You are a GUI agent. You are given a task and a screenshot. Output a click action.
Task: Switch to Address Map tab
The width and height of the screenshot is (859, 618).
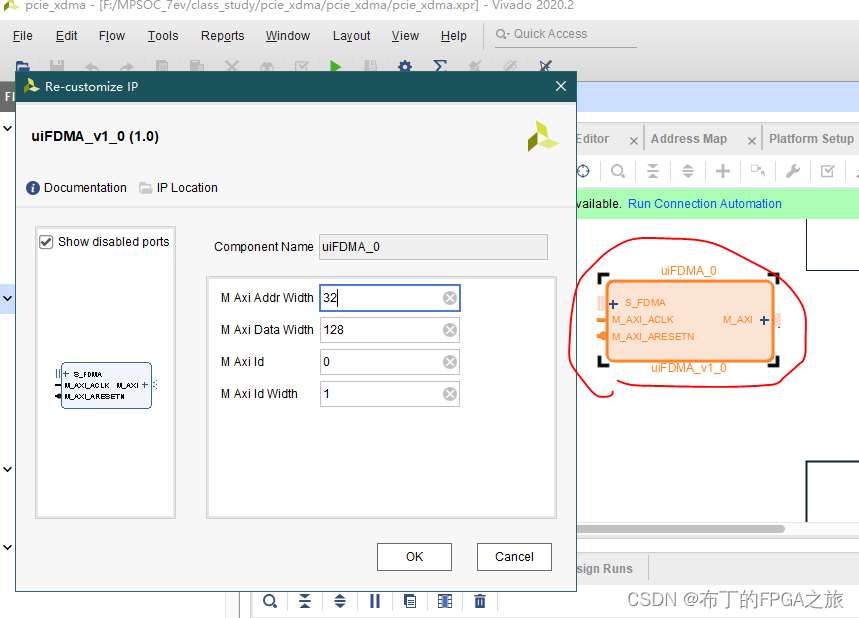tap(689, 139)
